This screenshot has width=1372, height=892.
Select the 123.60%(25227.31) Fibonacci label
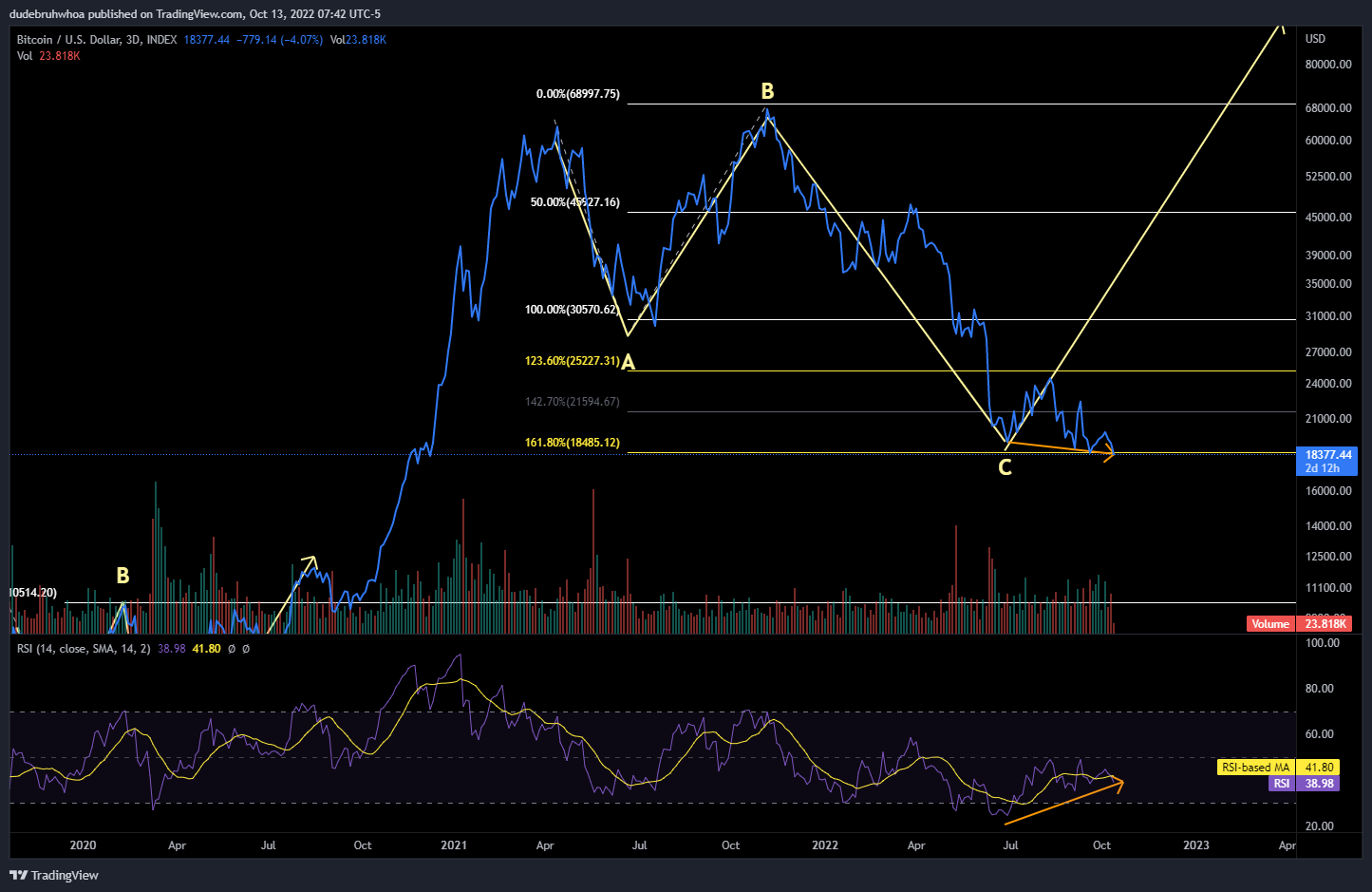[x=572, y=361]
